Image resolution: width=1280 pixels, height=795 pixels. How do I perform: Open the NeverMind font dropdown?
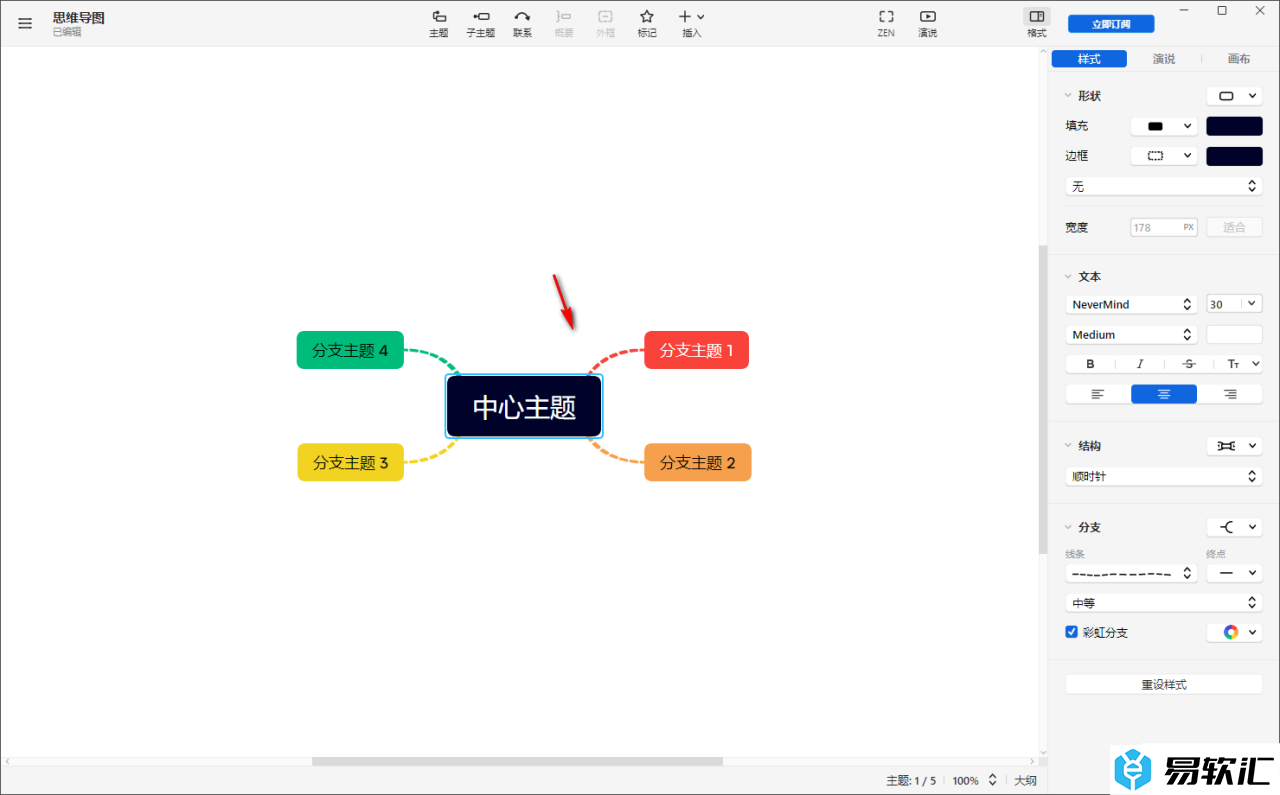click(1131, 304)
